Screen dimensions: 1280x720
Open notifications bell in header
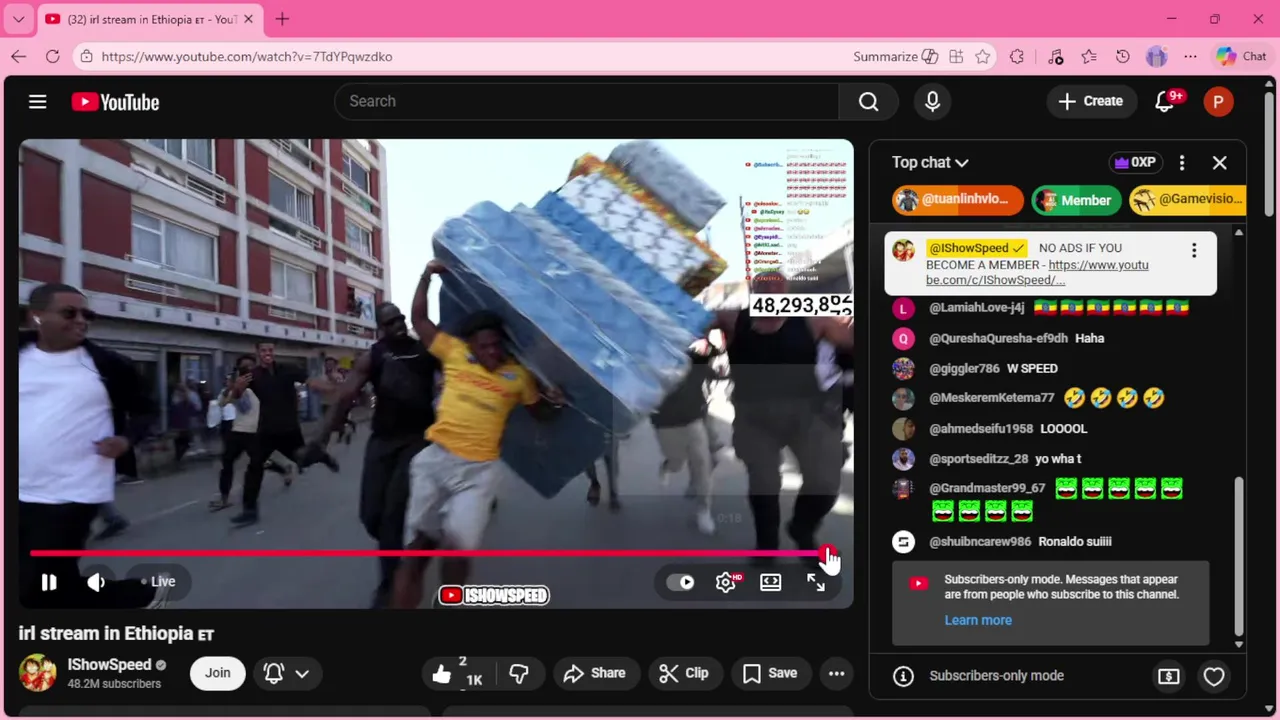click(1165, 101)
